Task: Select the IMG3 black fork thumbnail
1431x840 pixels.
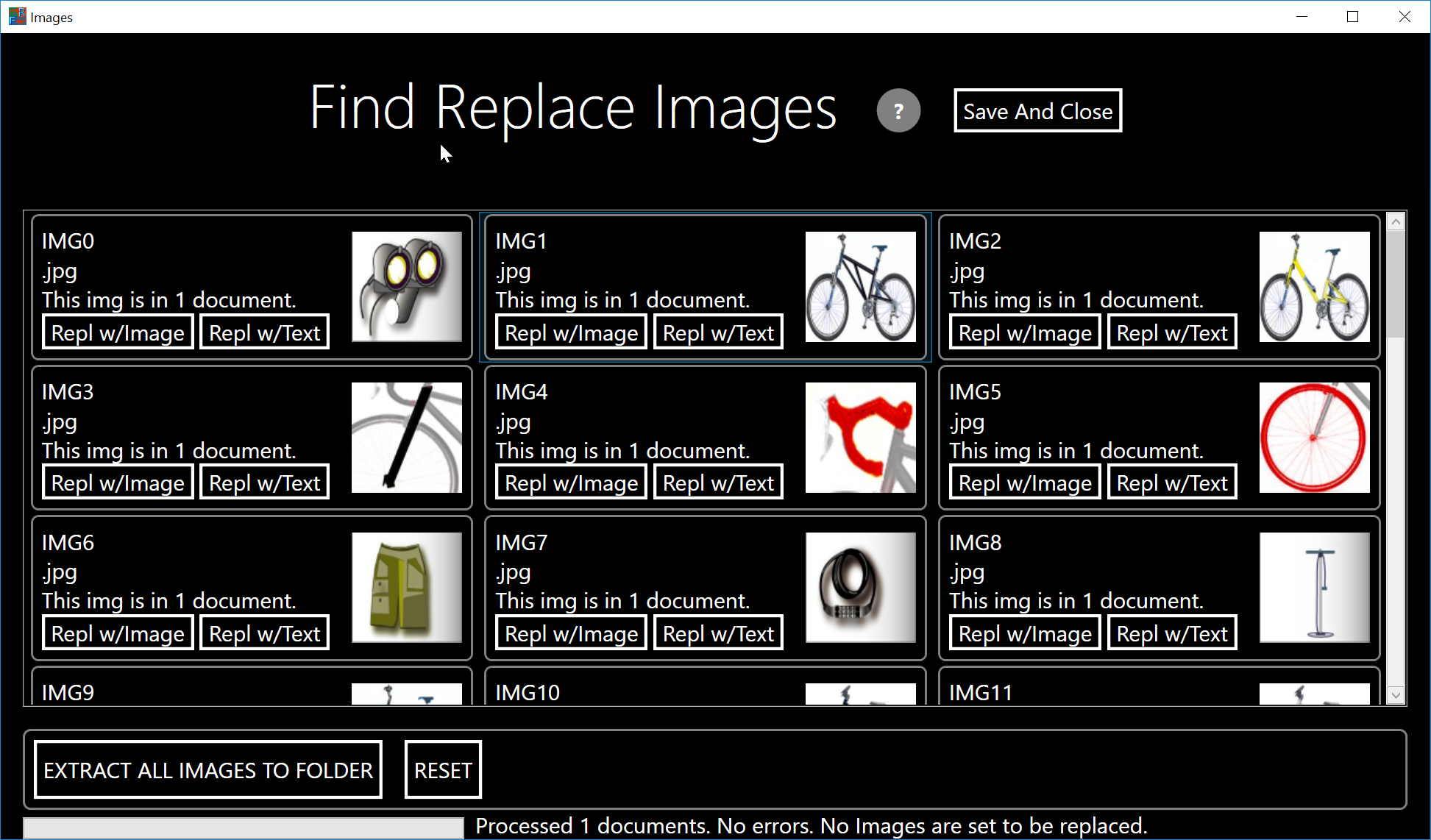Action: click(407, 438)
